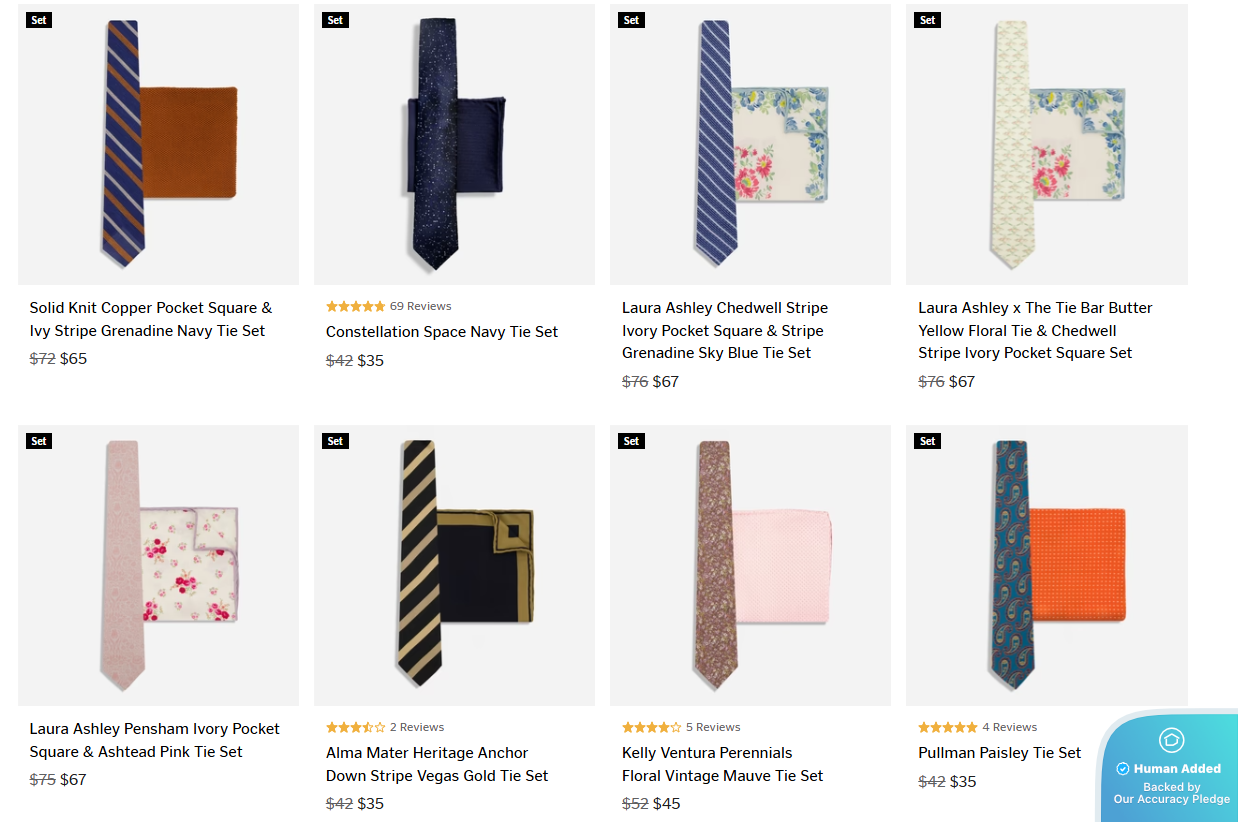Open Laura Ashley Pensham Ashtead Pink set
Screen dimensions: 1238x822
click(155, 740)
